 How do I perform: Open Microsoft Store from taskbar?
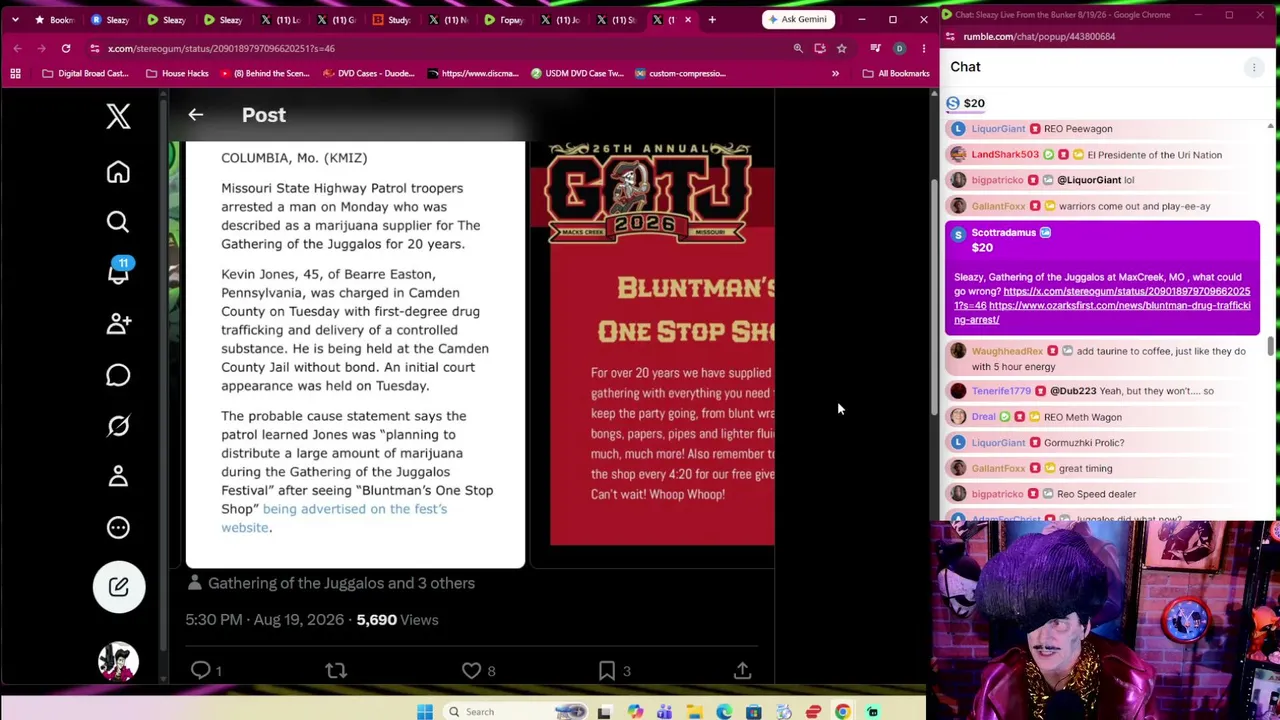point(753,712)
